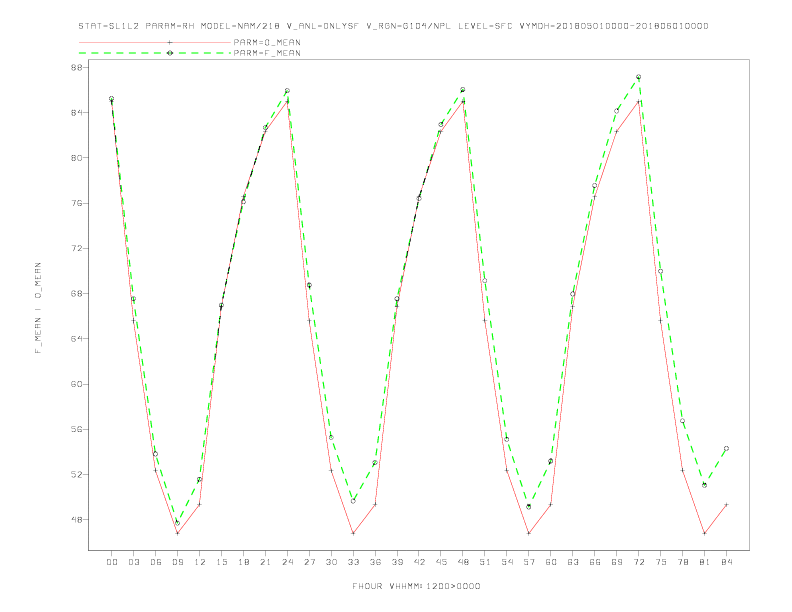Select O_MEAN plus marker at hour 81 minimum

[x=704, y=533]
